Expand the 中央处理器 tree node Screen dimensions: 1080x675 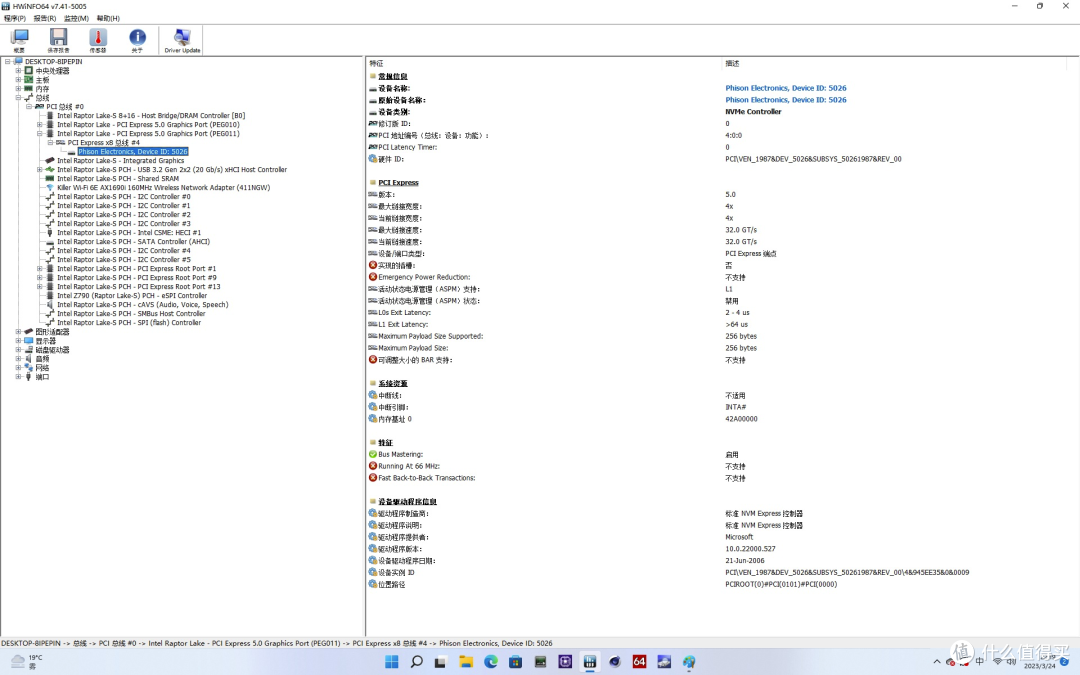(x=19, y=70)
